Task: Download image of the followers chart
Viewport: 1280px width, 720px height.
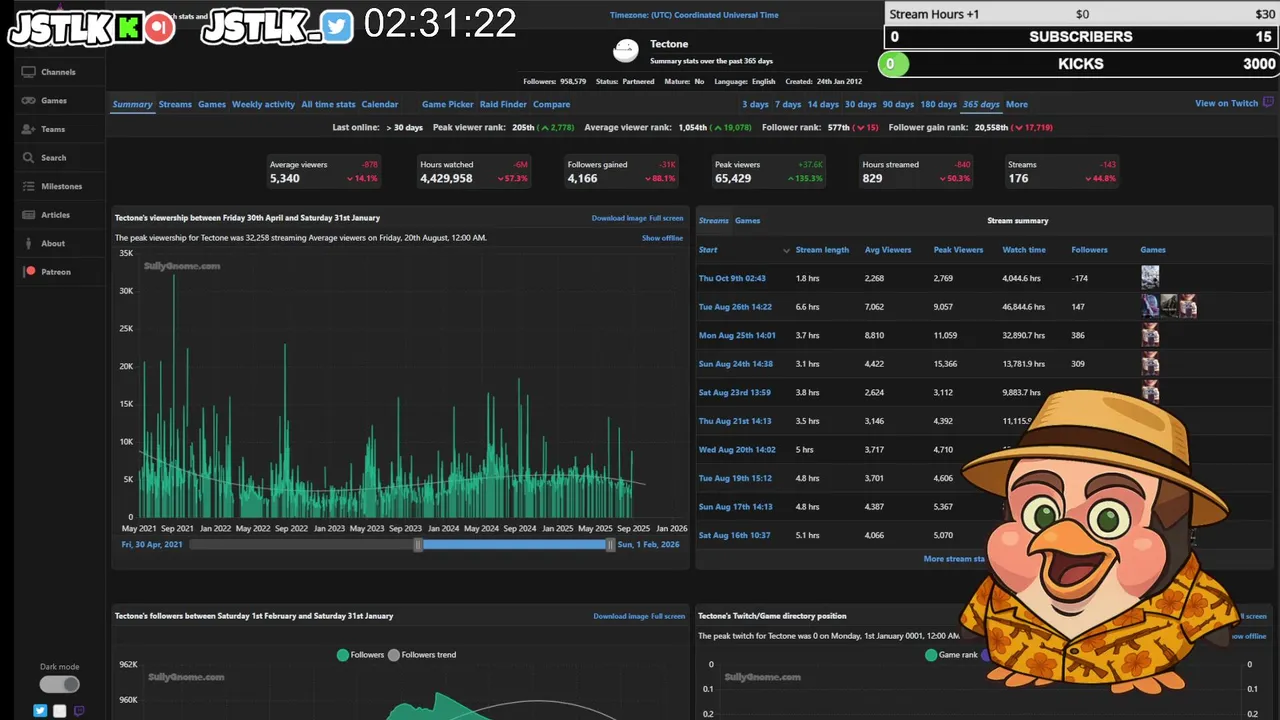Action: pos(621,616)
